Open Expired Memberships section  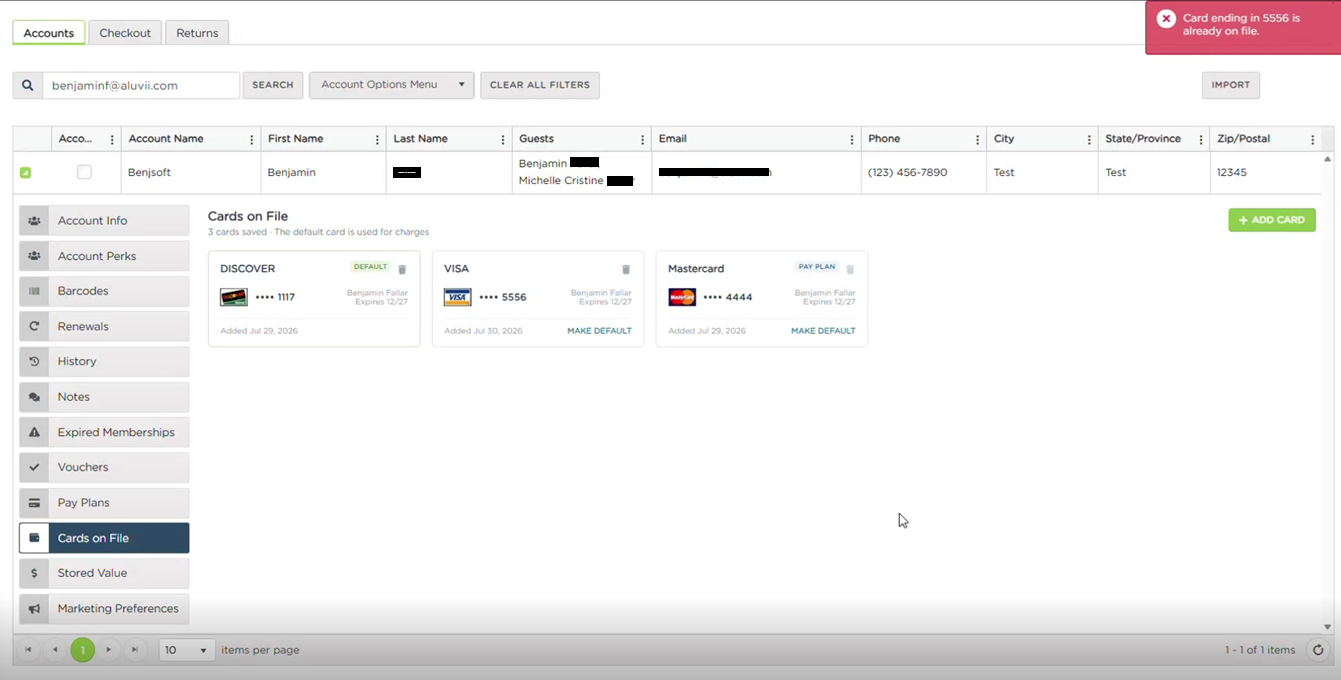[x=104, y=432]
